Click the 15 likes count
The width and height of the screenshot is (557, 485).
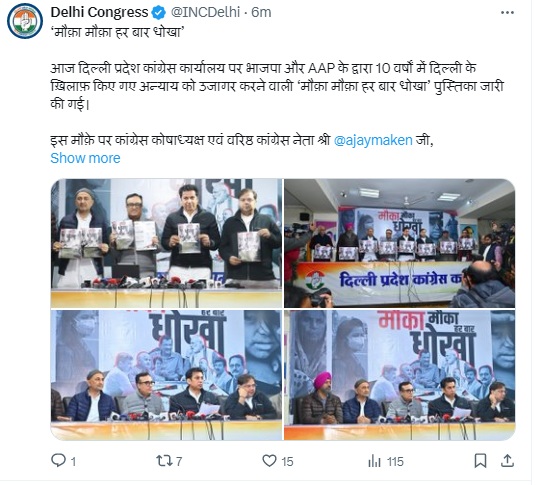287,462
